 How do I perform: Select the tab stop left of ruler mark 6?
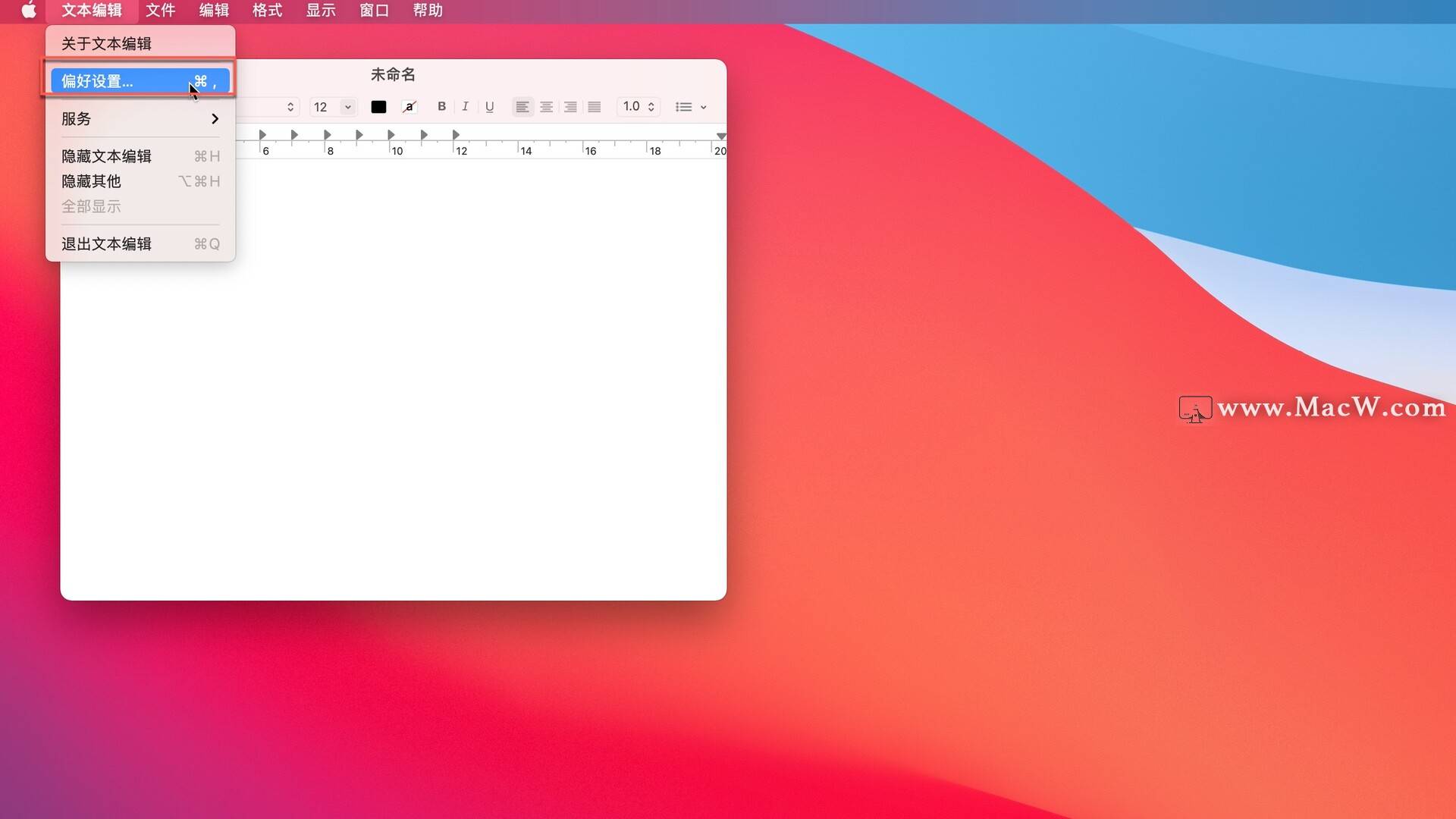[x=262, y=134]
